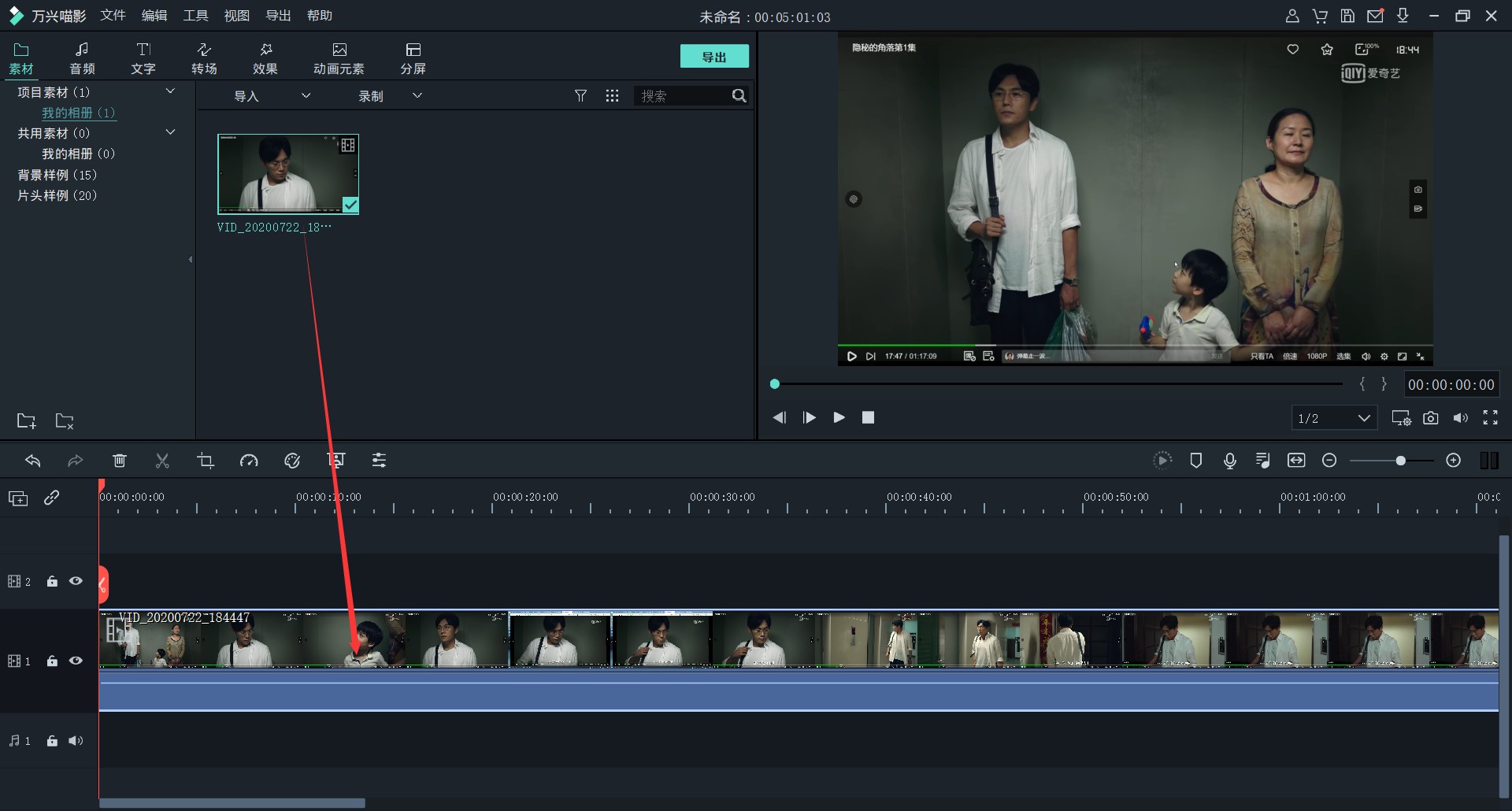The width and height of the screenshot is (1512, 811).
Task: Open 片头样例 (20) sample list
Action: click(x=57, y=195)
